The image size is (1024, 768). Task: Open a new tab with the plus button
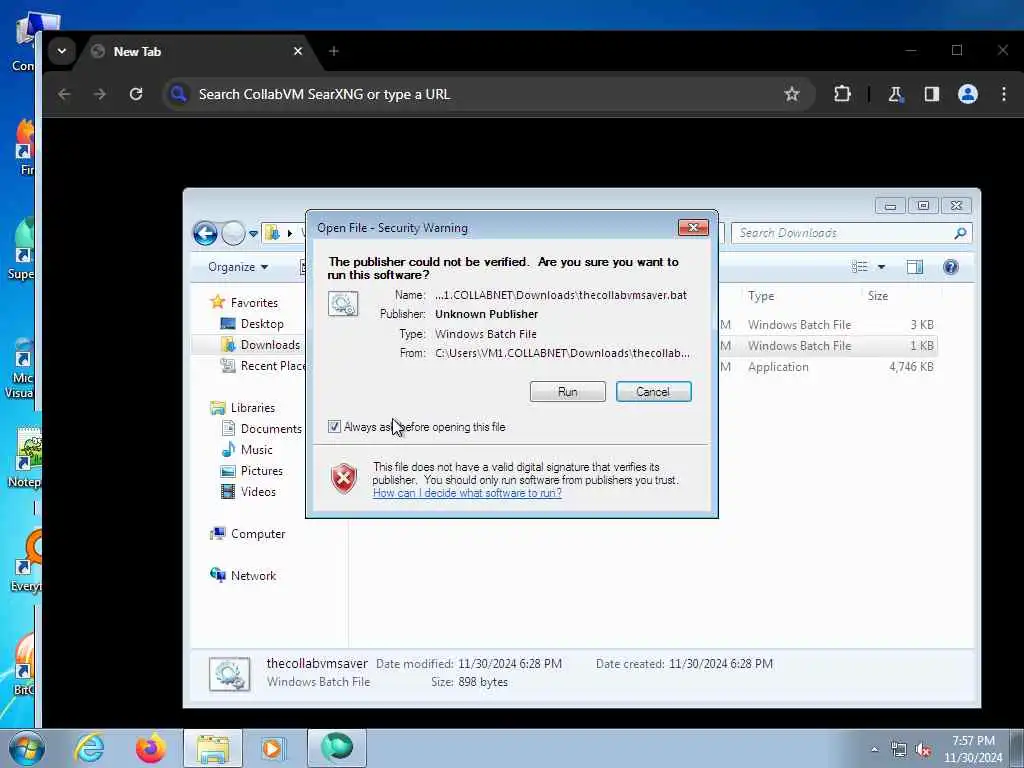coord(334,51)
